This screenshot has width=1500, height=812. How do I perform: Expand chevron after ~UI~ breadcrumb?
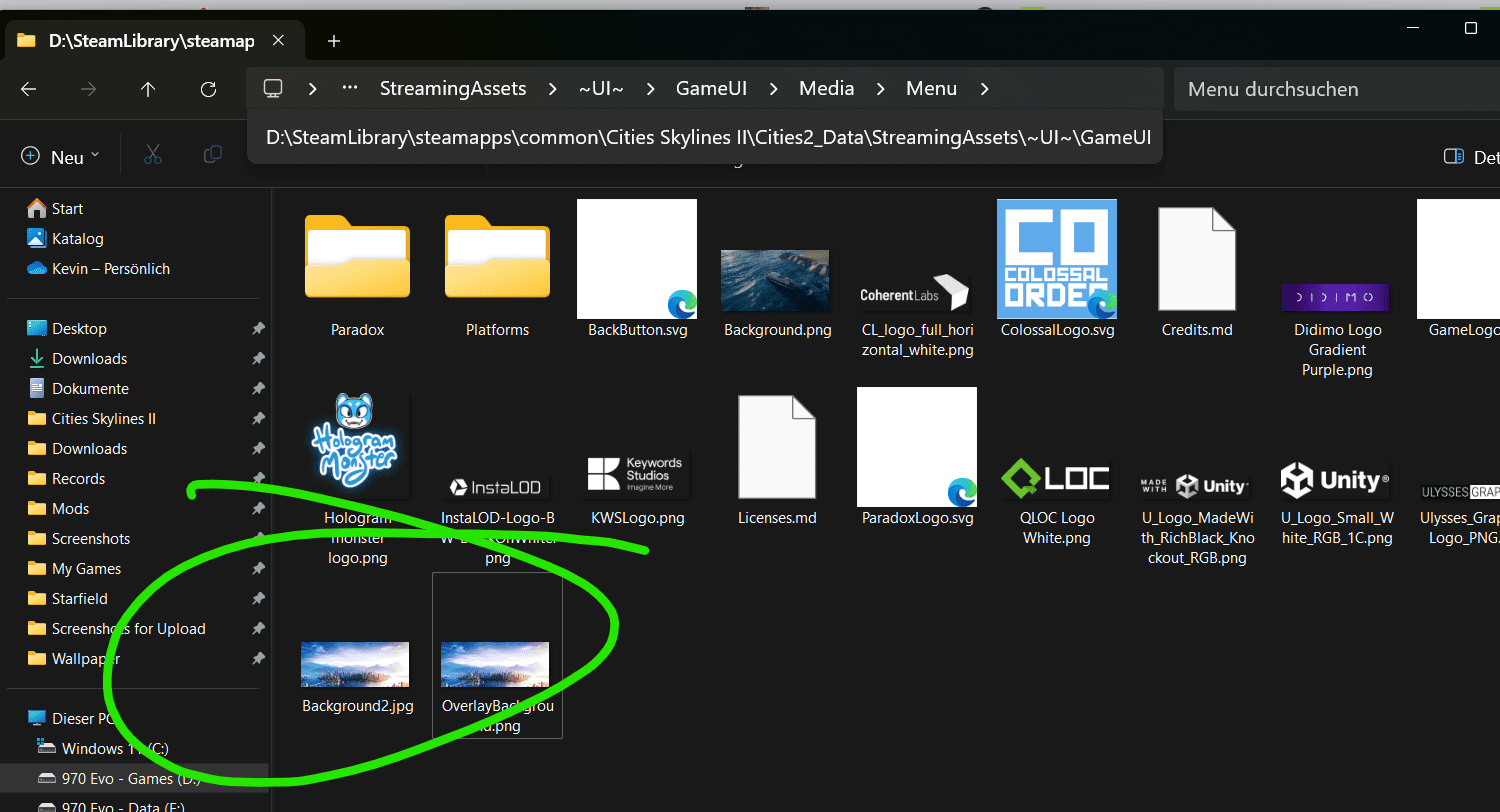pos(651,89)
